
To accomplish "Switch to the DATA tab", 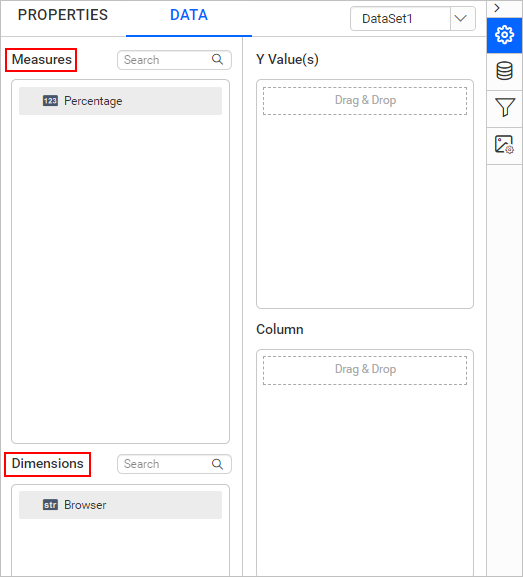I will tap(189, 15).
